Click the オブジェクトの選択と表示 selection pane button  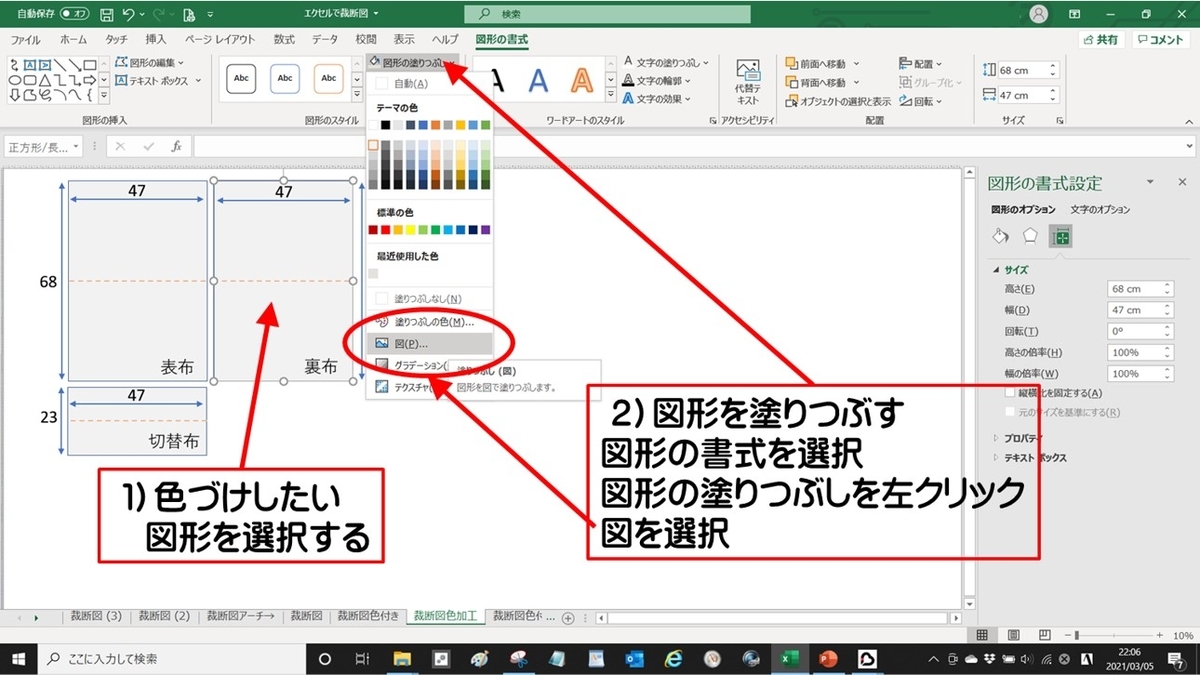[x=837, y=101]
